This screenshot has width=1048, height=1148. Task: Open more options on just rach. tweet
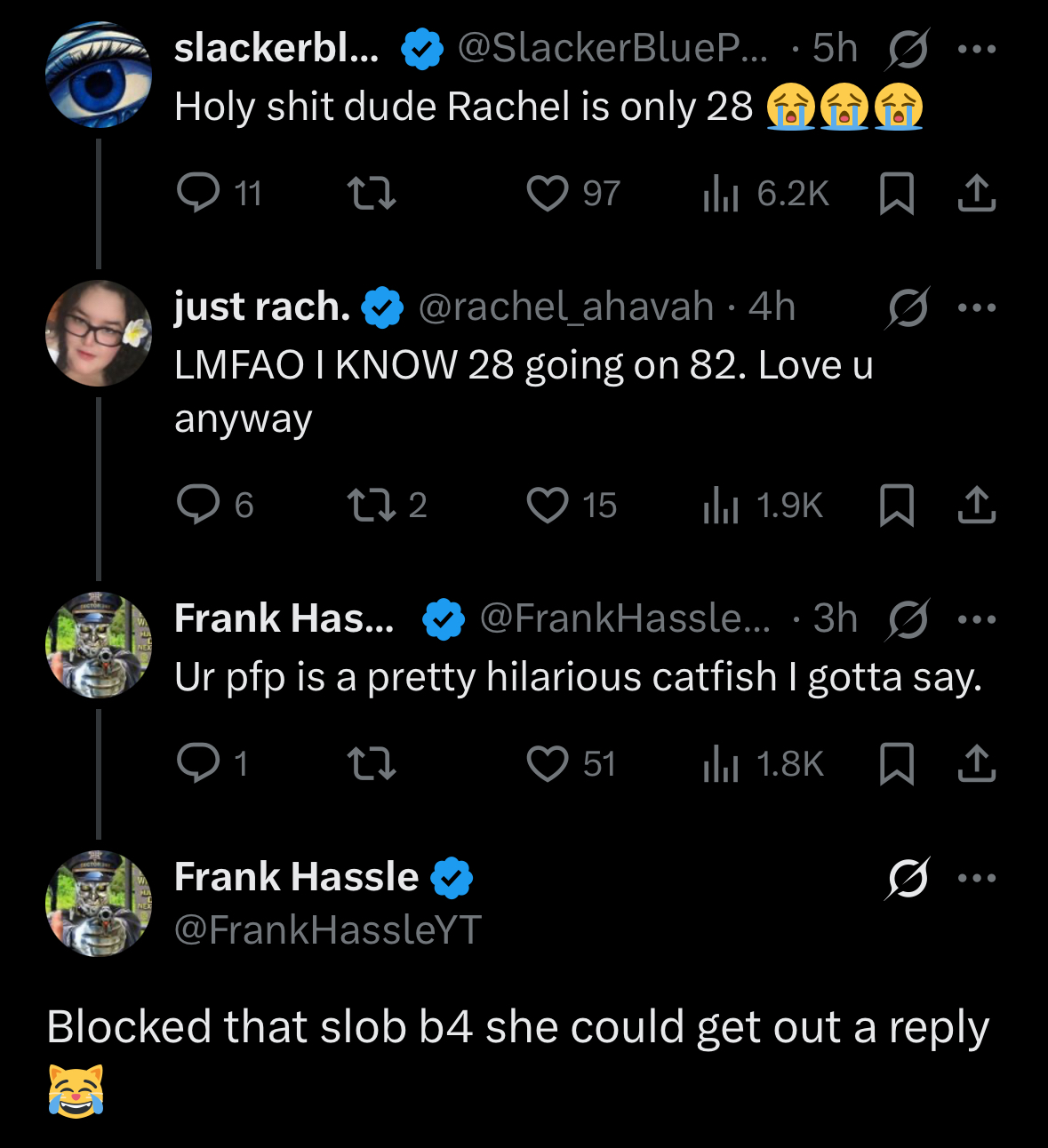pyautogui.click(x=977, y=307)
